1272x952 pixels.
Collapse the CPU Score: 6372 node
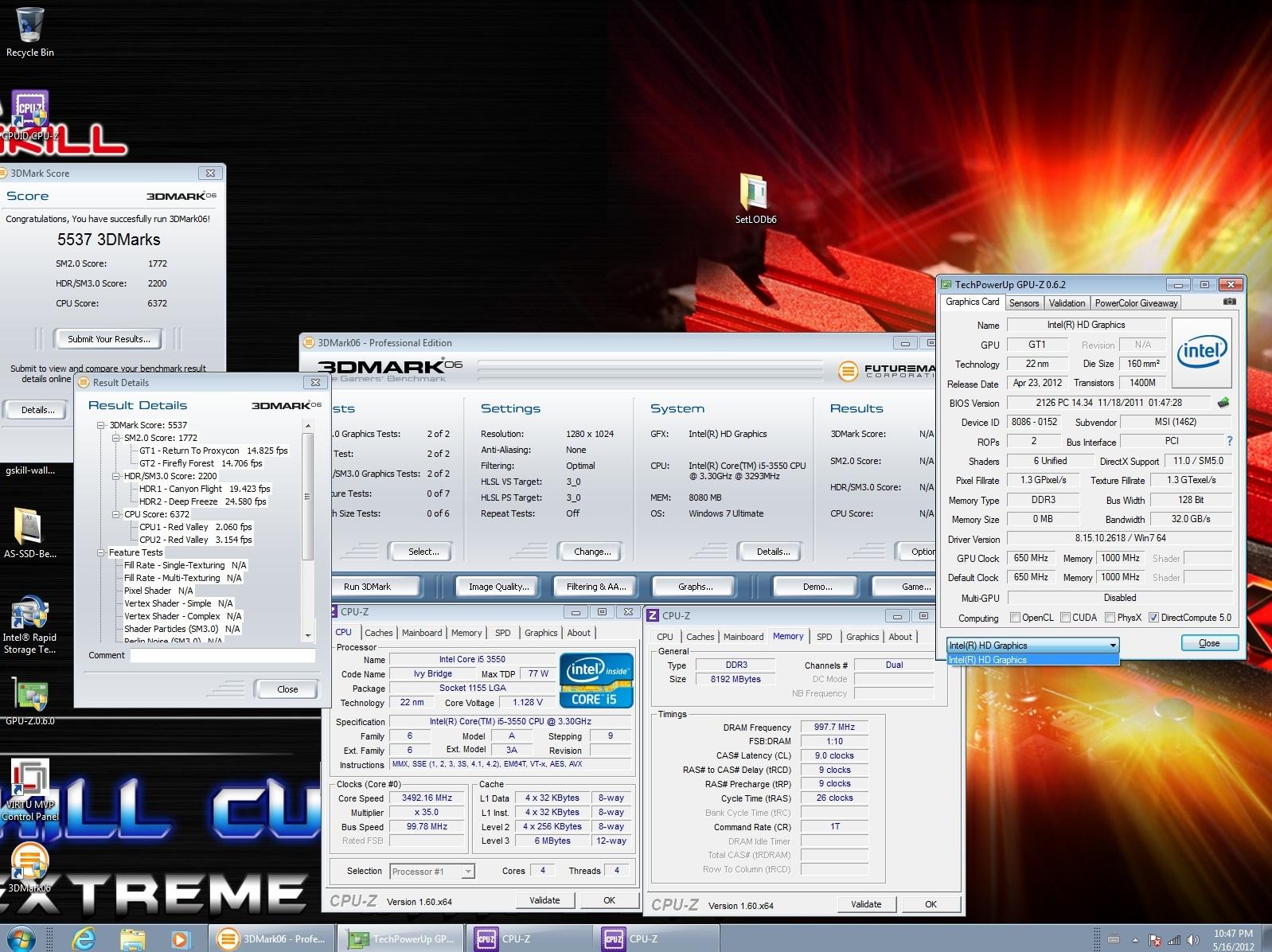tap(116, 514)
